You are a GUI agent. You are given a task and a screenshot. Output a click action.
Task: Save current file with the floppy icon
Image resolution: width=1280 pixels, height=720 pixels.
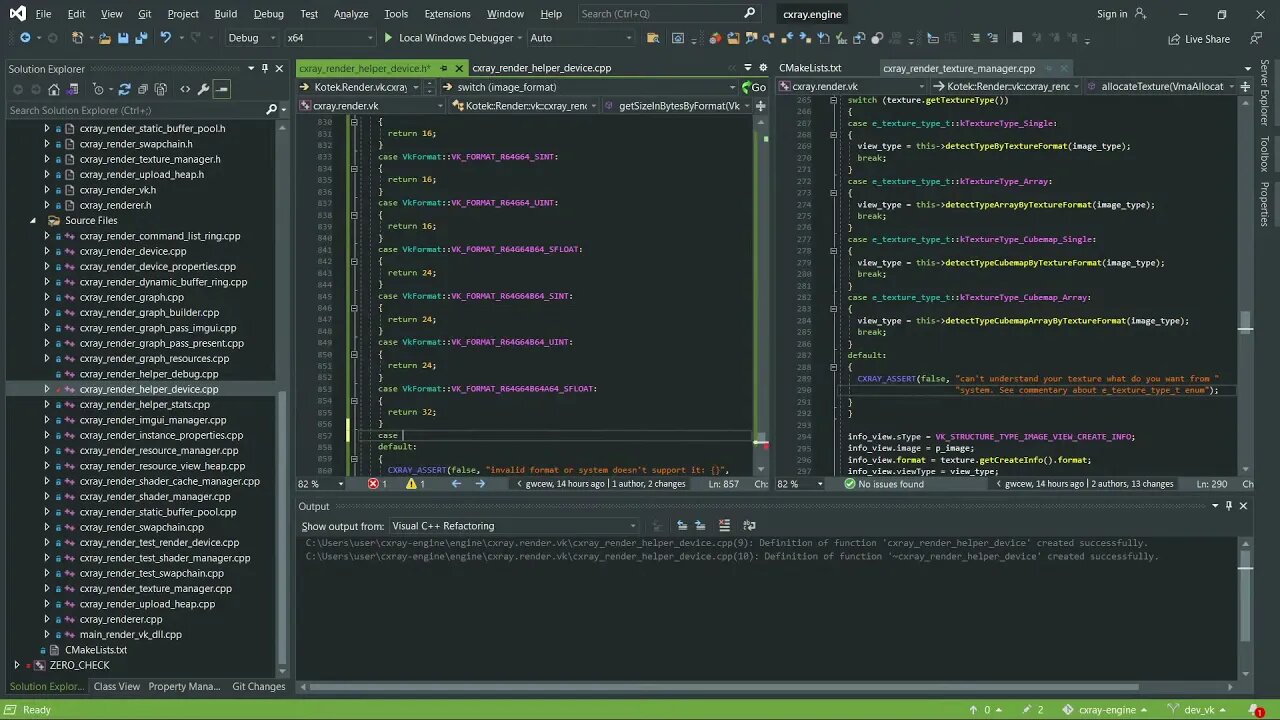[x=122, y=38]
